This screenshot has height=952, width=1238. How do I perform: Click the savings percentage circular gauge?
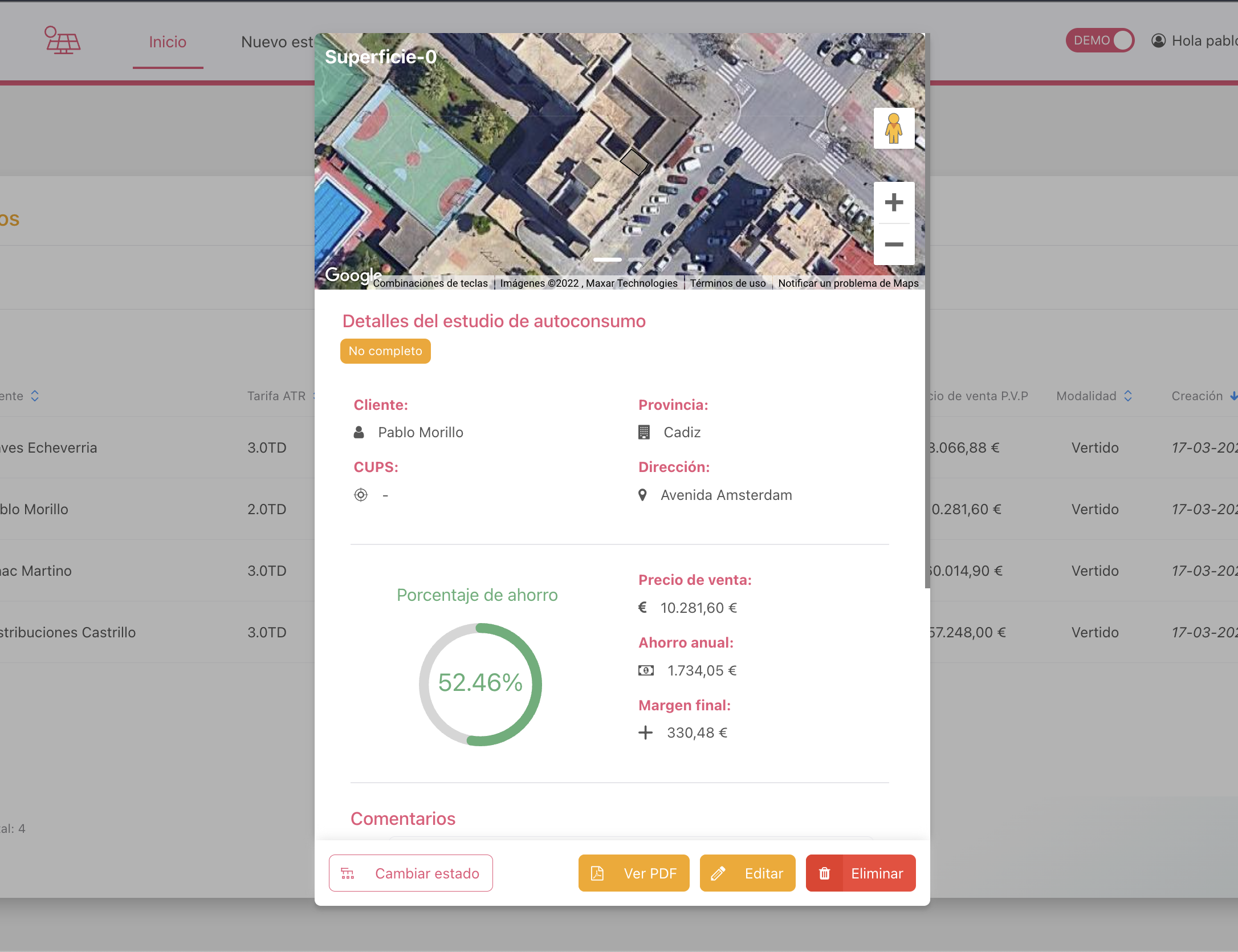point(480,684)
